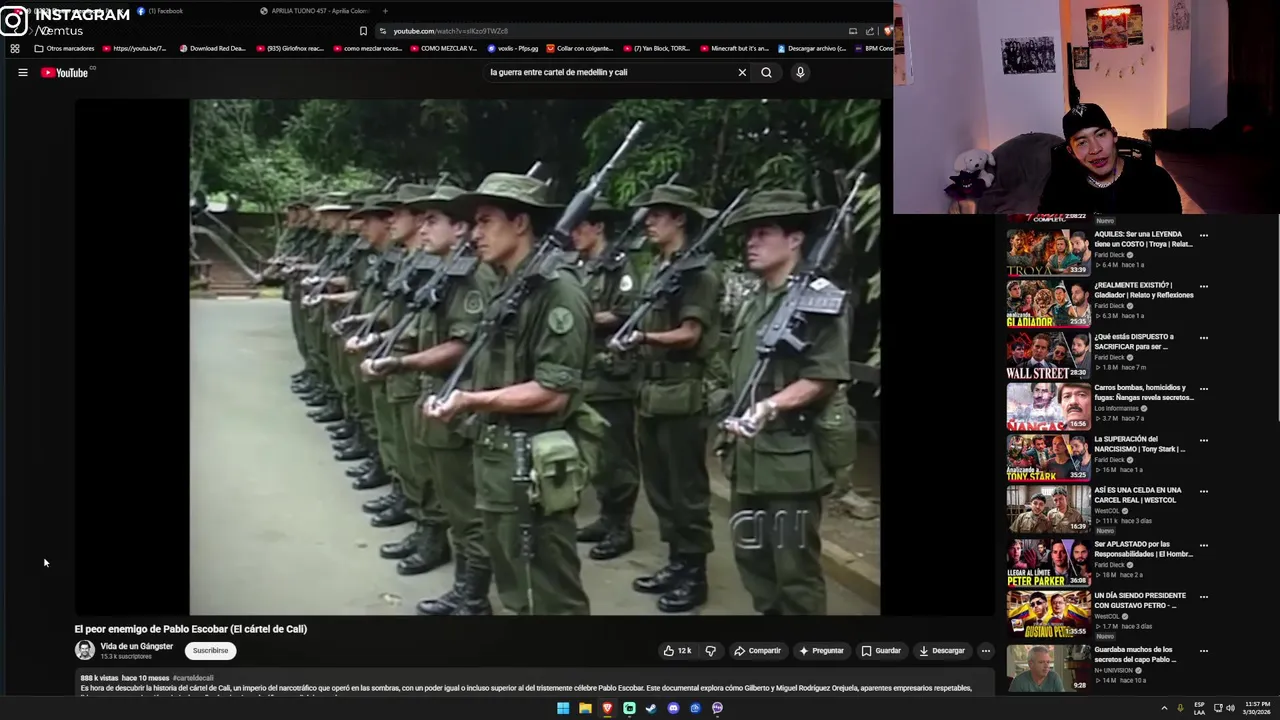Screen dimensions: 1280x720
Task: Open options for La SUPERACIÓN del NARCISISMO
Action: coord(1204,440)
